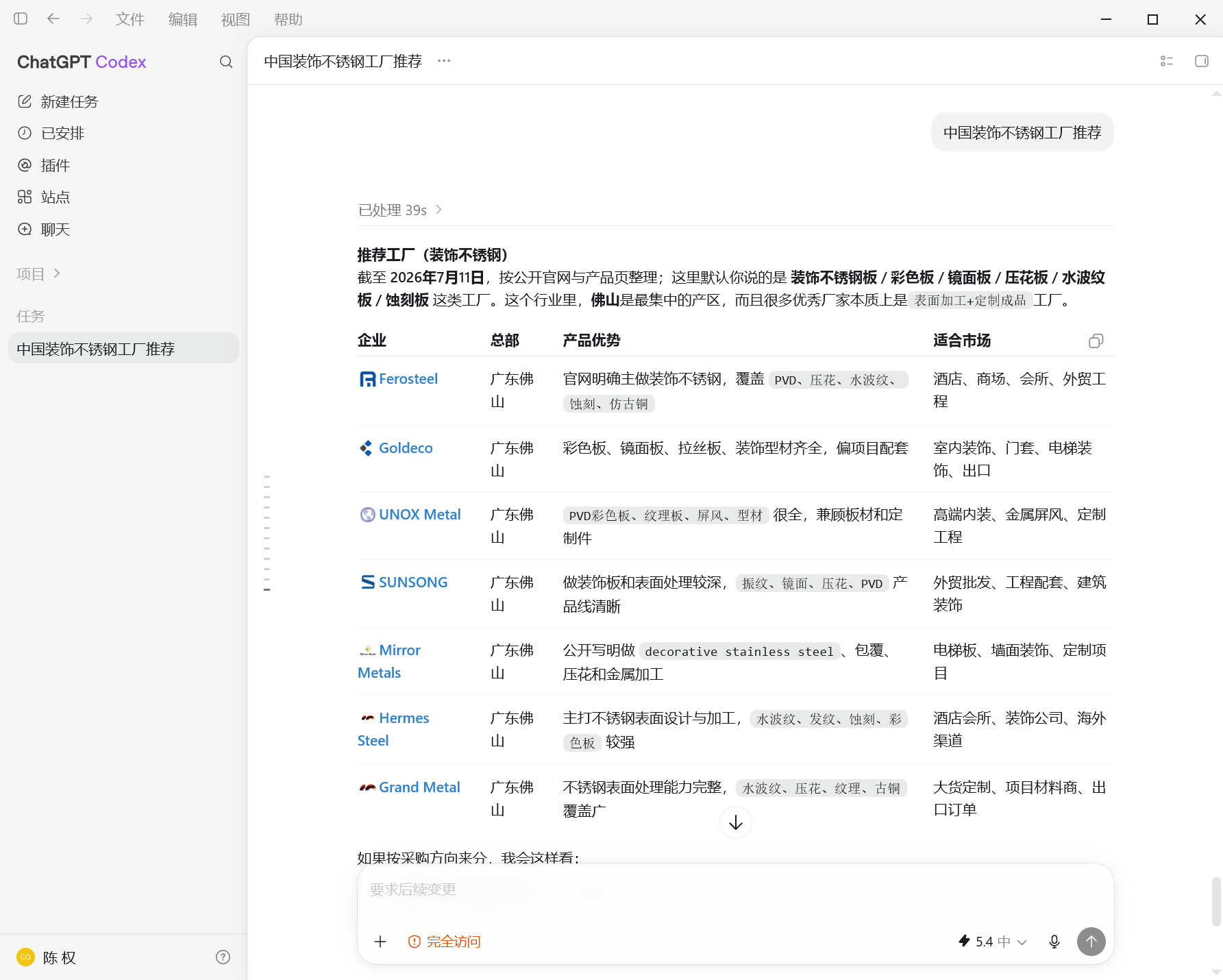
Task: Toggle the sidebar panel icon
Action: point(21,19)
